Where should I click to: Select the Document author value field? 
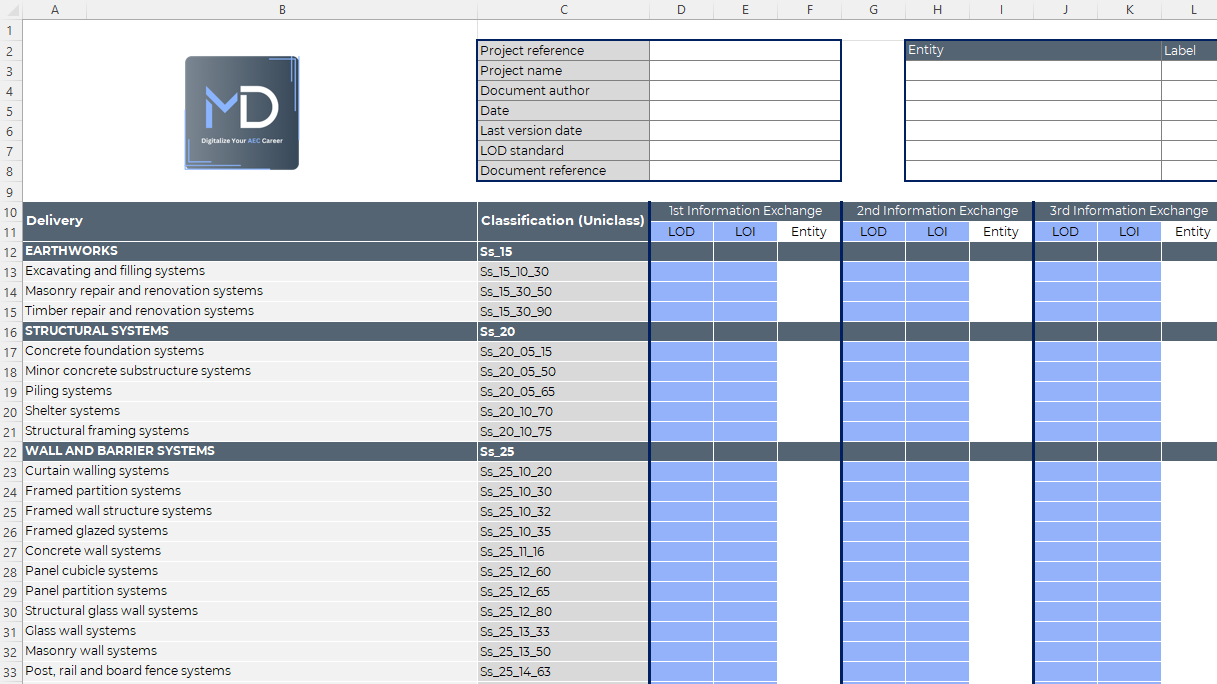click(745, 90)
